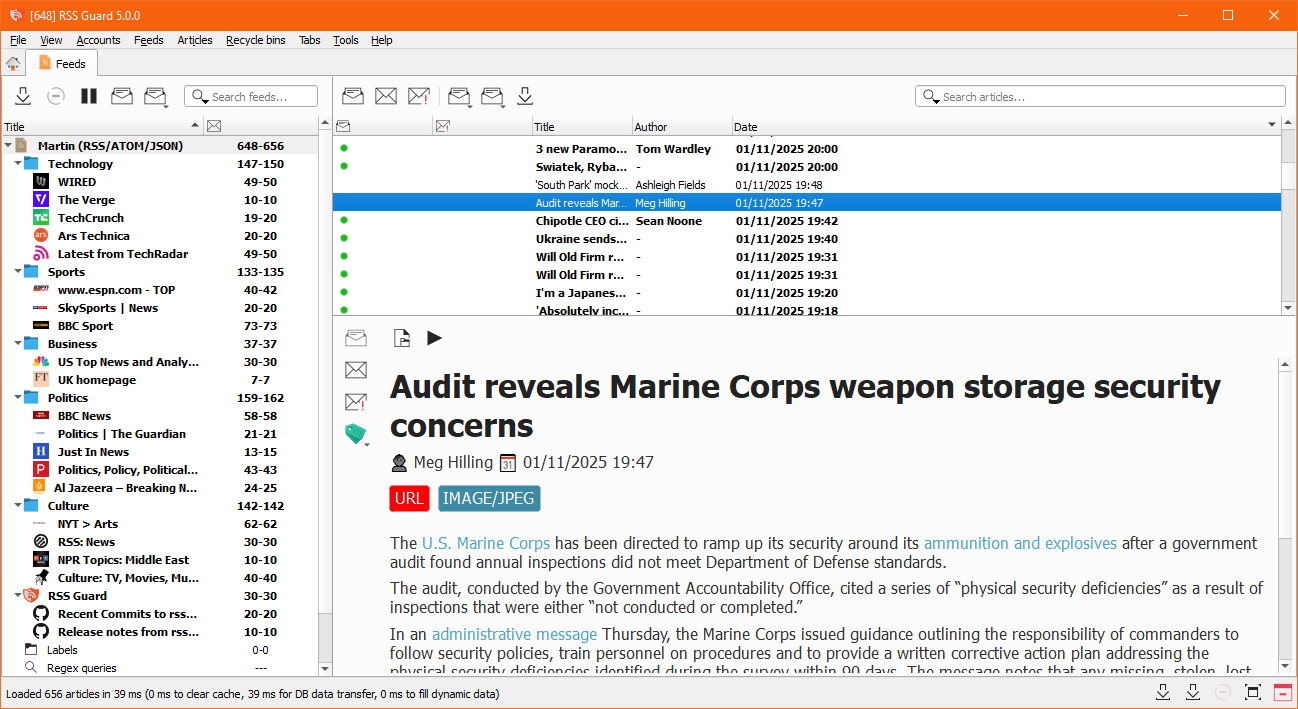Viewport: 1298px width, 709px height.
Task: Click the home icon tab
Action: point(13,63)
